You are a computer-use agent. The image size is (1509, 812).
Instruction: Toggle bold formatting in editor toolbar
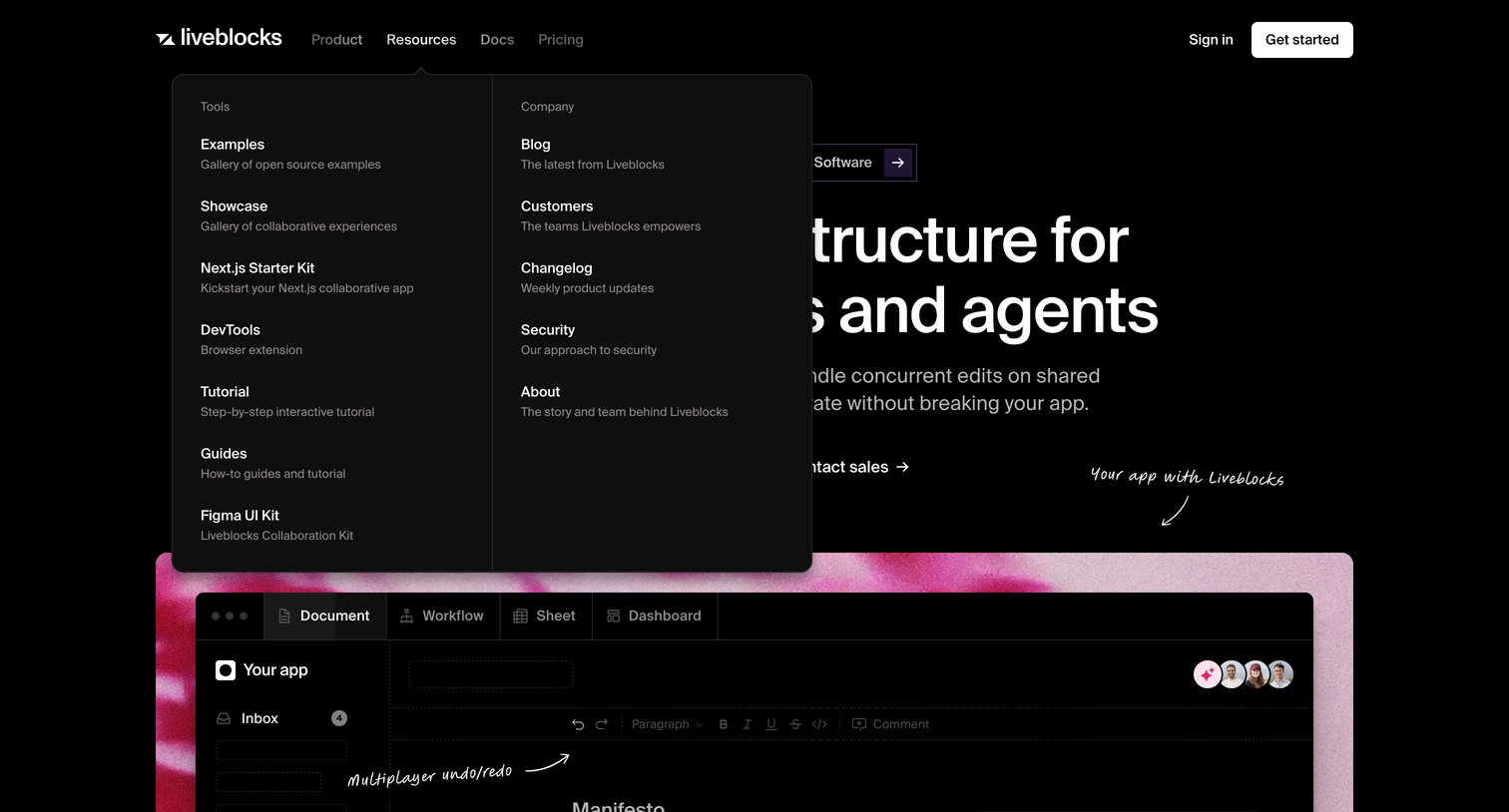point(724,724)
